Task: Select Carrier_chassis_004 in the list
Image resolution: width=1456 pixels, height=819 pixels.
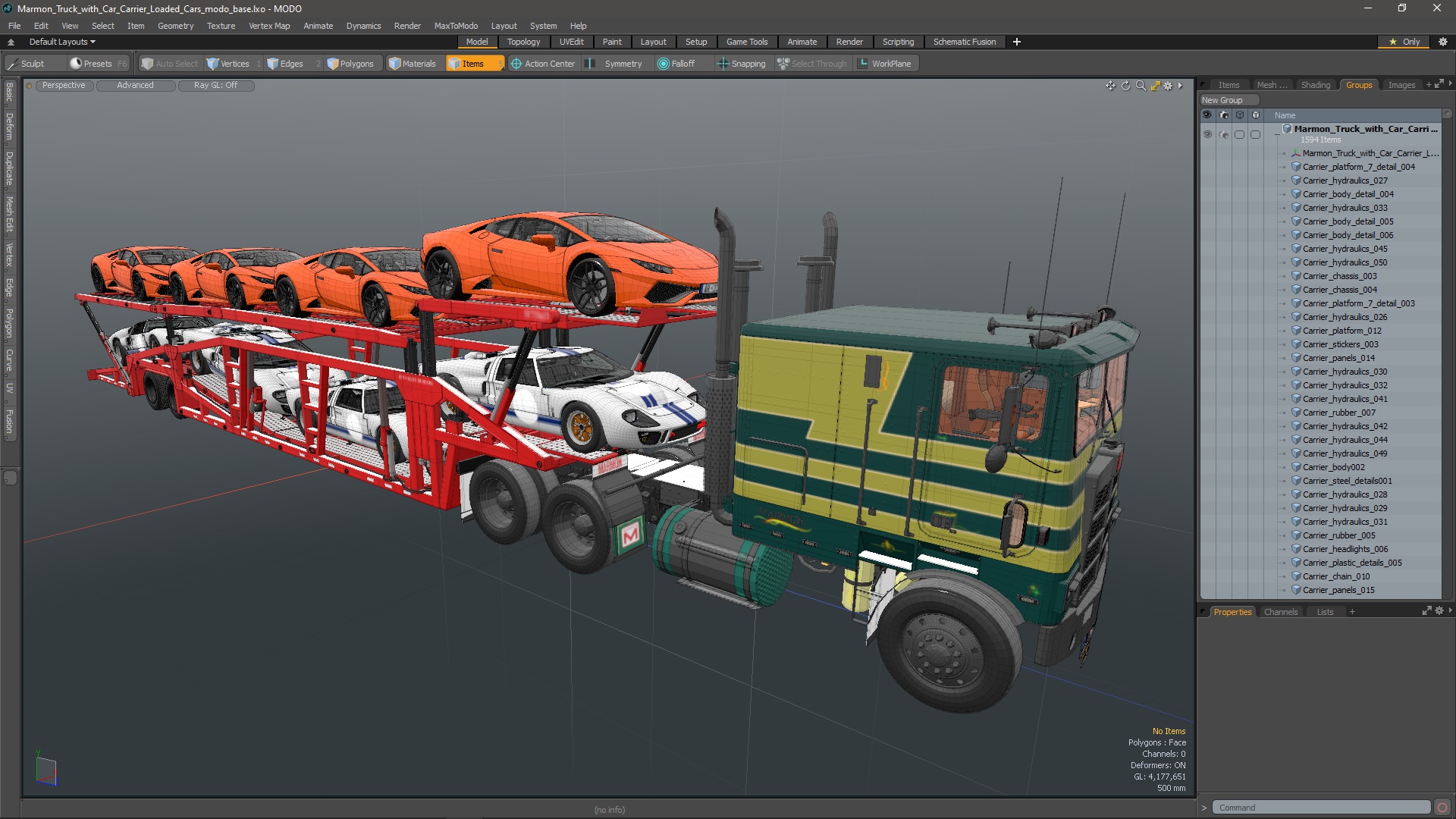Action: 1339,290
